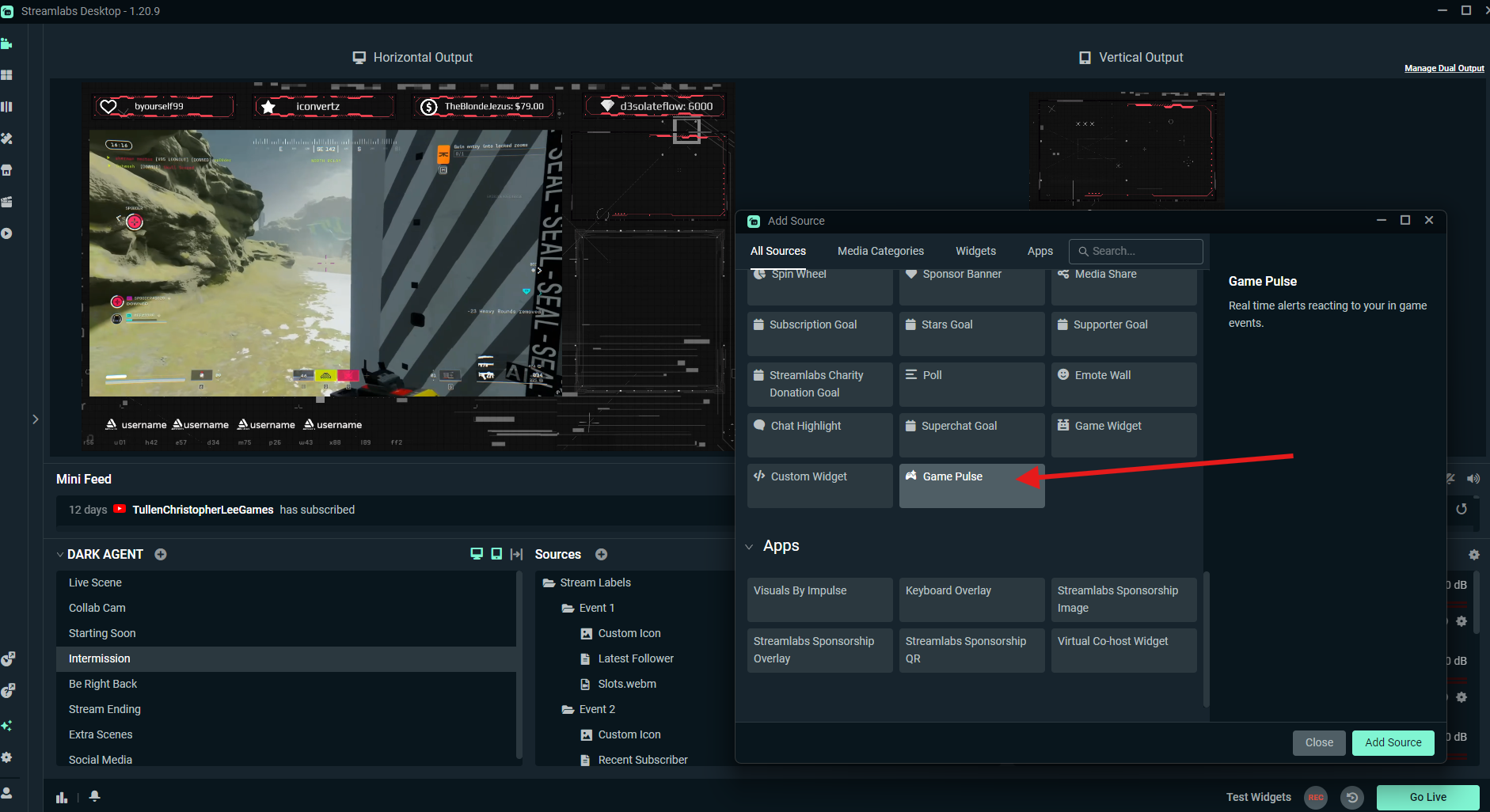Switch to the Media Categories tab
The height and width of the screenshot is (812, 1490).
pos(880,251)
